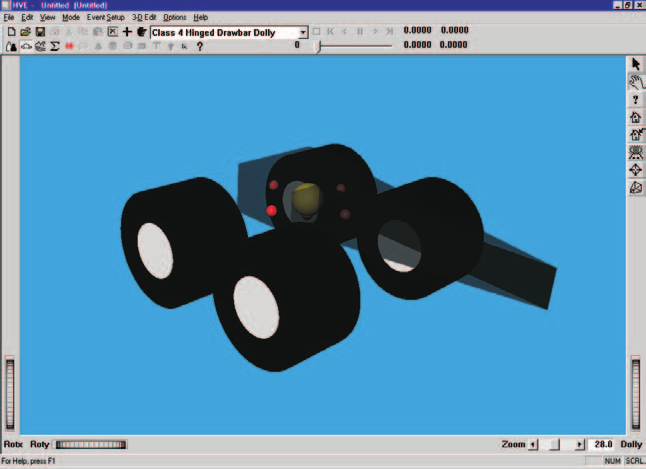Click the Roty horizontal thumbwheel slider
646x469 pixels.
pos(91,444)
